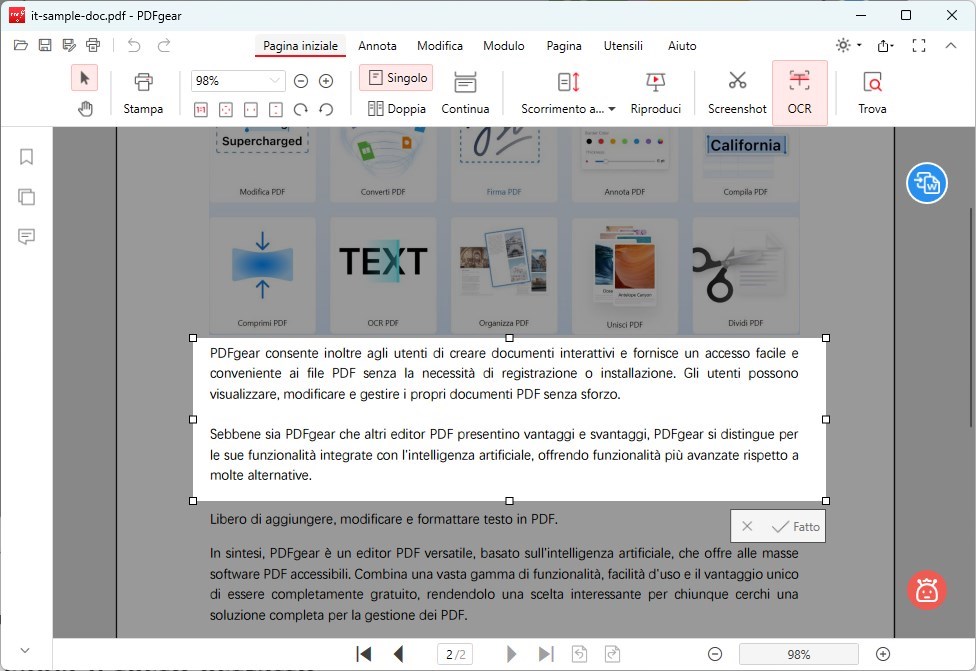Switch to the Annota tab
The width and height of the screenshot is (976, 671).
tap(377, 46)
